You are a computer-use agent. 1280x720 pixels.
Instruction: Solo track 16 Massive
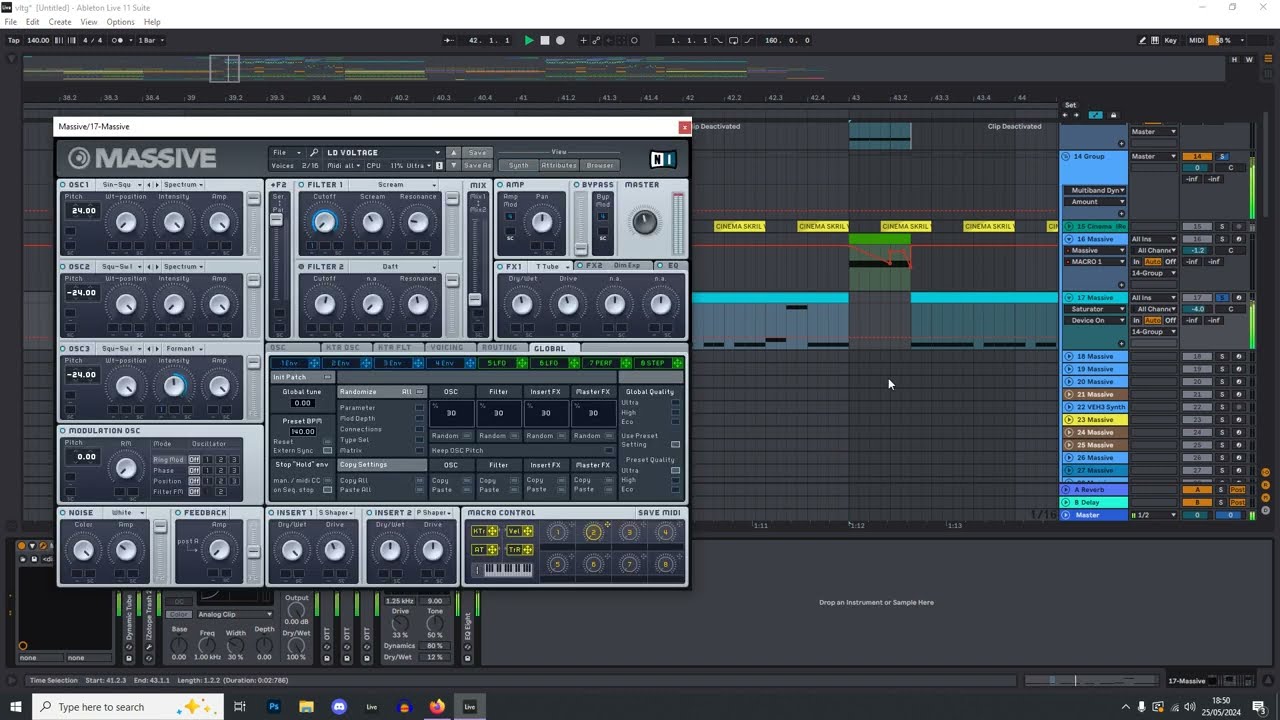[1221, 239]
